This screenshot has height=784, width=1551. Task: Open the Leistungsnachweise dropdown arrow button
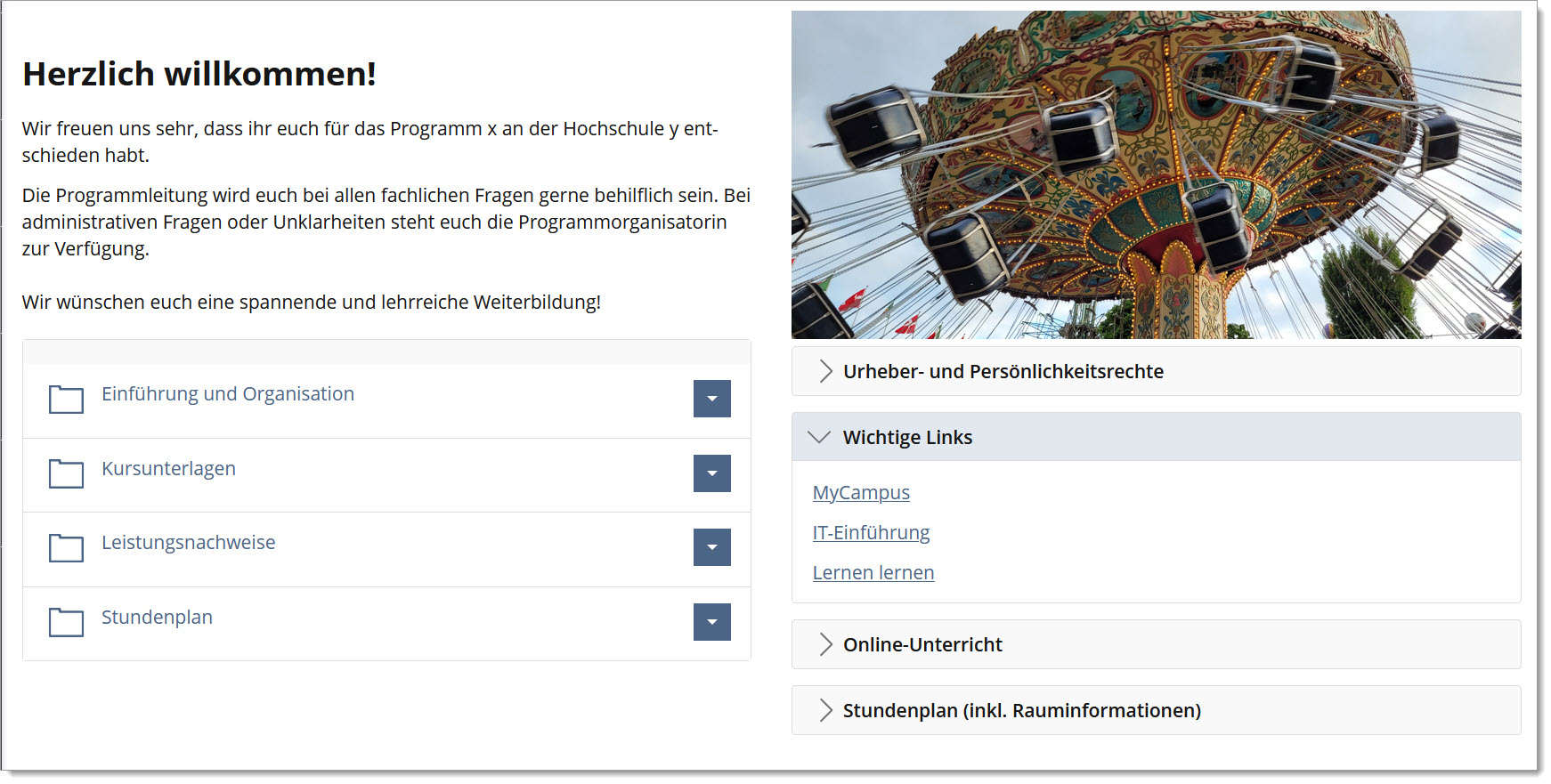point(711,547)
